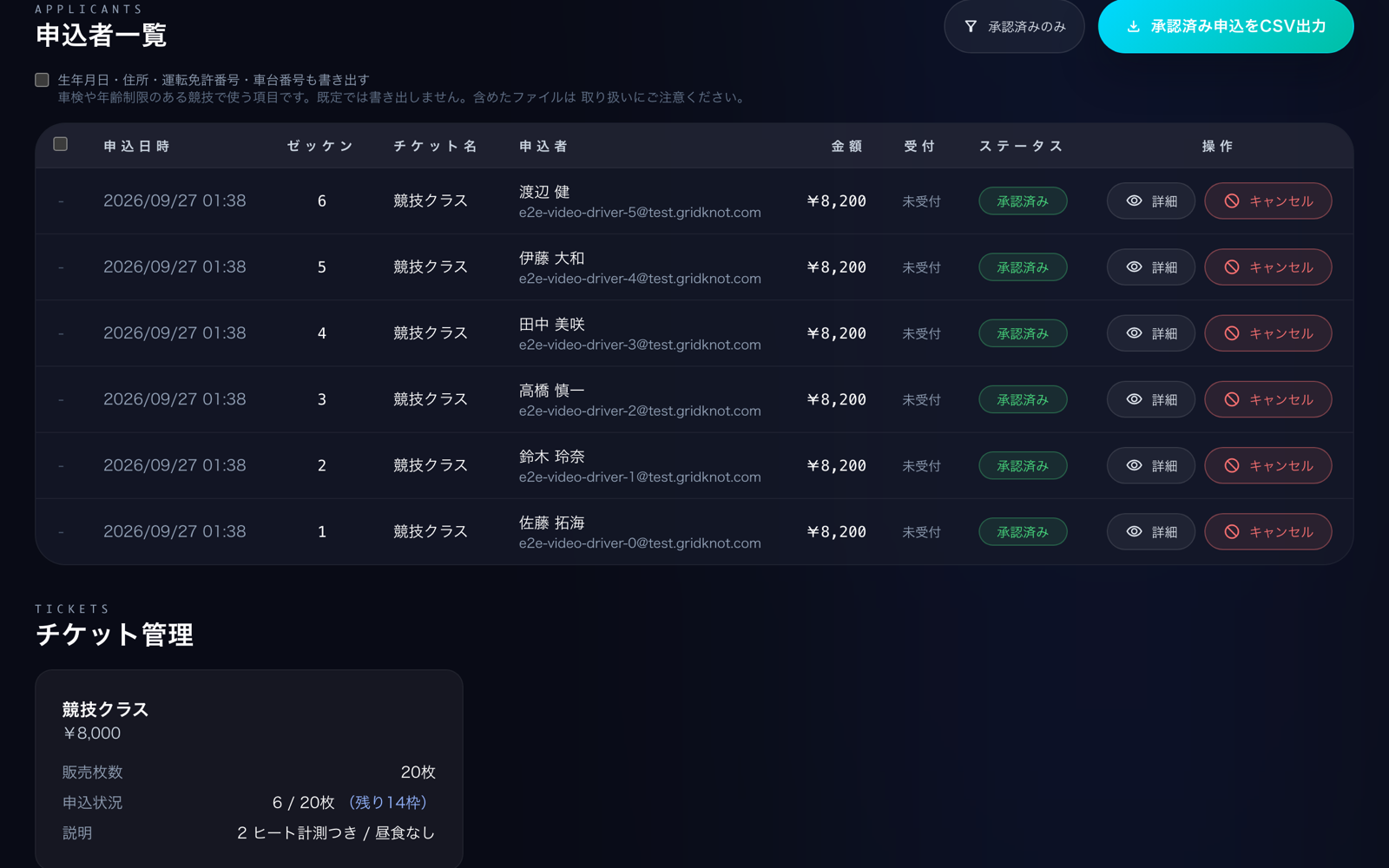Click cancel circle icon in 鈴木 玲奈 row
Screen dimensions: 1389x868
point(1232,465)
